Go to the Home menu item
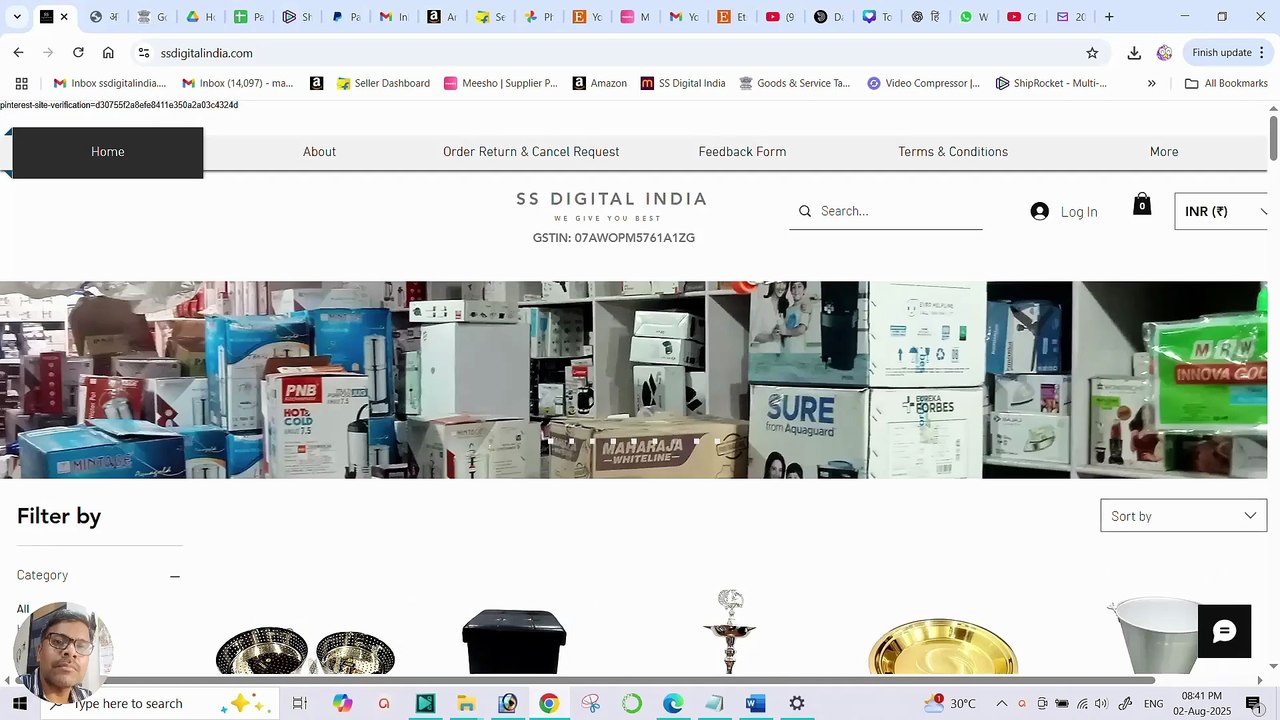Viewport: 1280px width, 720px height. (x=108, y=152)
